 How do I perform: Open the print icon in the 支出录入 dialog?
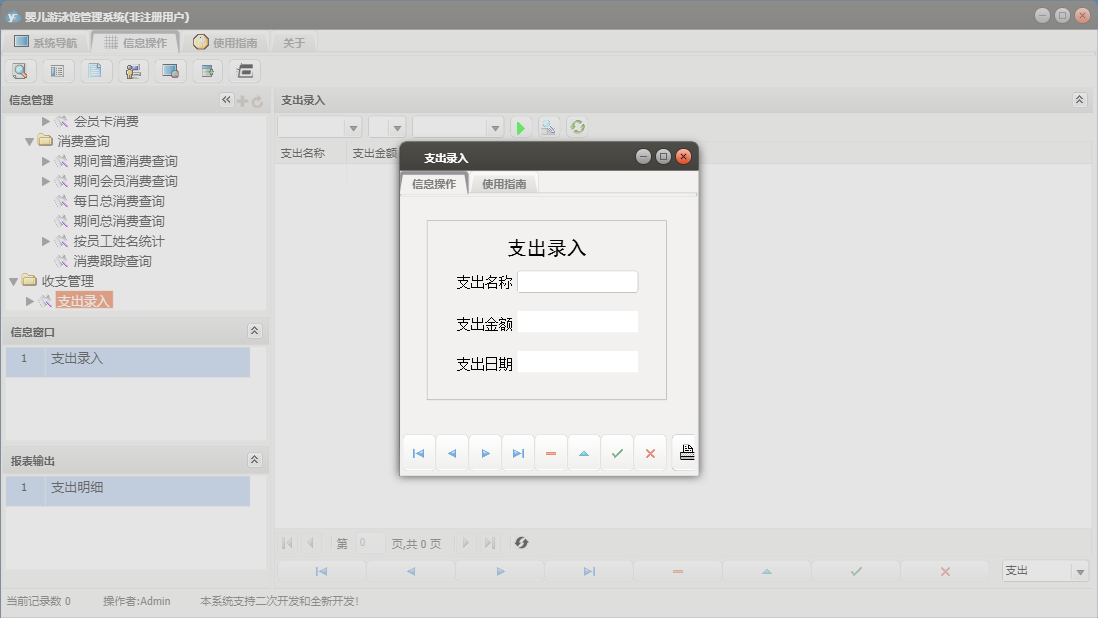[685, 452]
